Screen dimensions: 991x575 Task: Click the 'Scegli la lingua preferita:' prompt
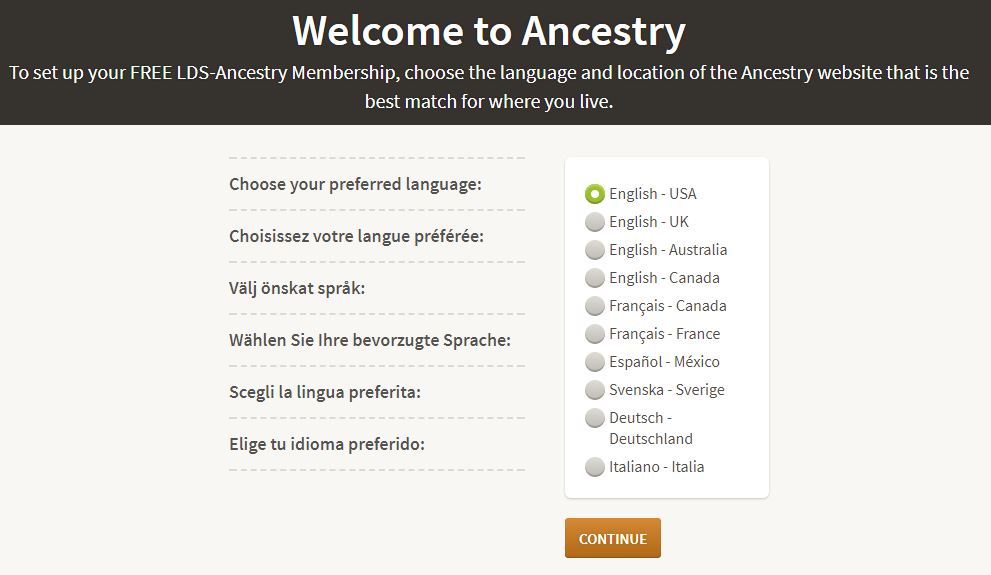[325, 392]
